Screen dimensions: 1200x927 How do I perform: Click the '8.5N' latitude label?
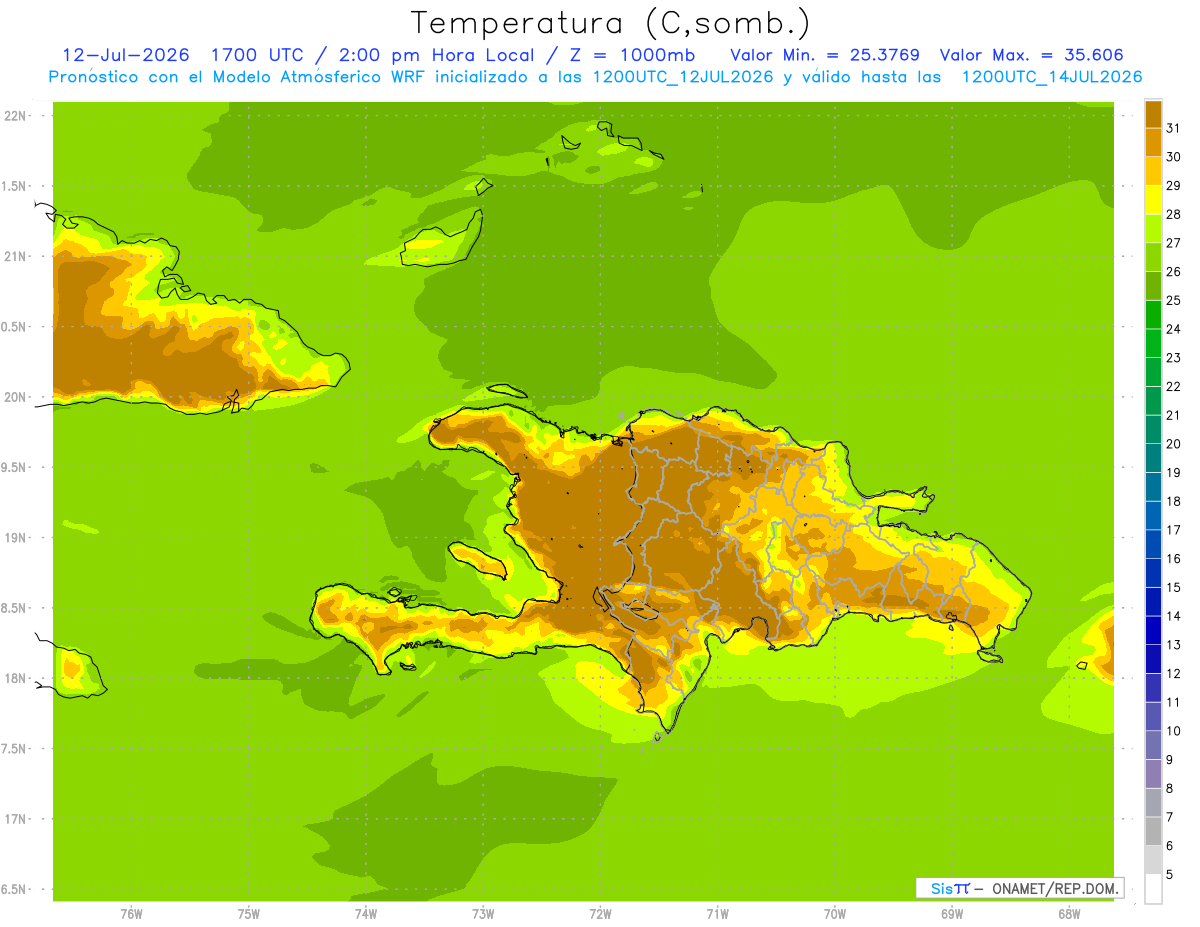[15, 608]
